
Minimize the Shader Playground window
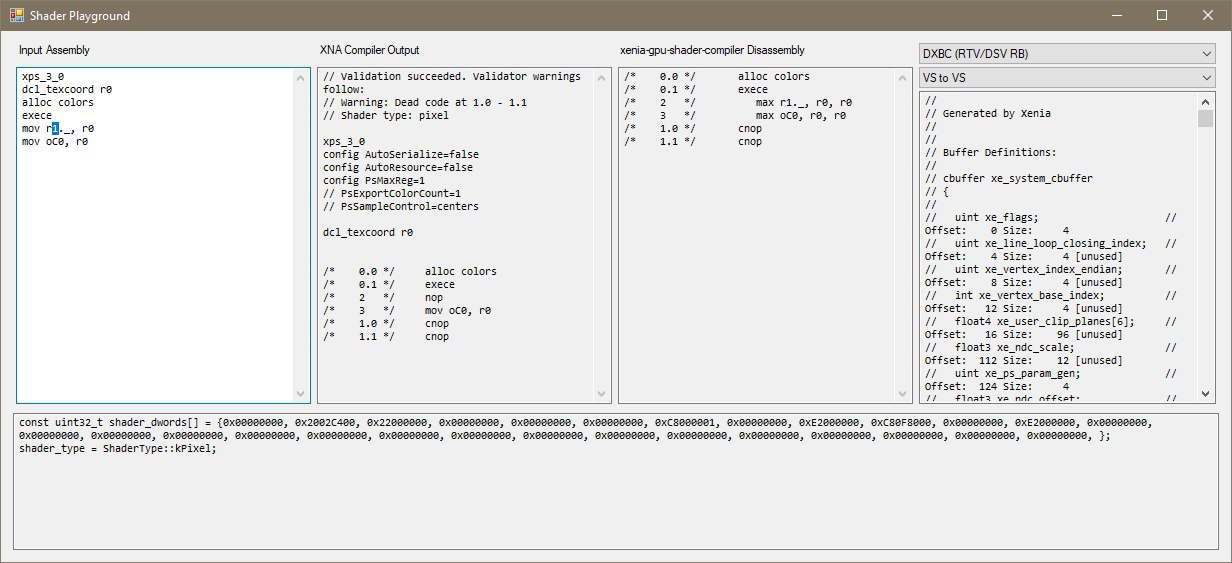[1116, 16]
